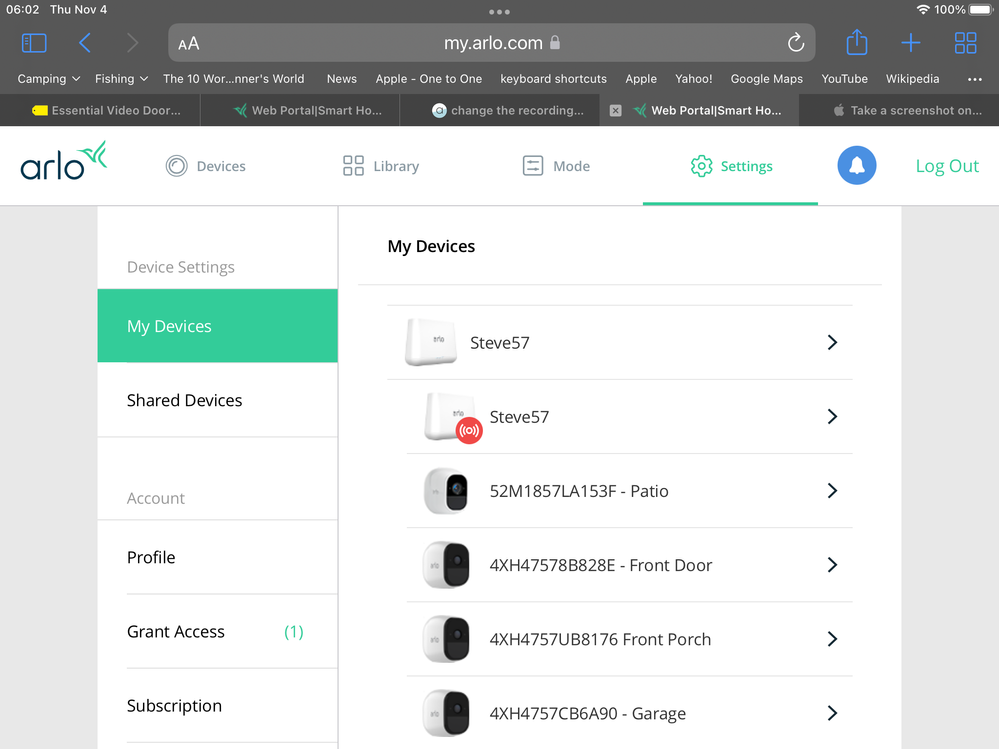Open the Fishing bookmarks folder dropdown
Screen dimensions: 999x749
tap(121, 79)
